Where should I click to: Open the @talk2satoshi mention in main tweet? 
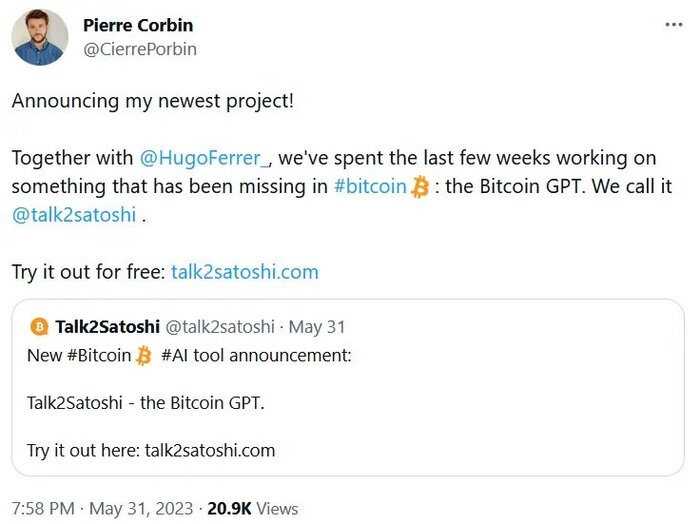[74, 214]
